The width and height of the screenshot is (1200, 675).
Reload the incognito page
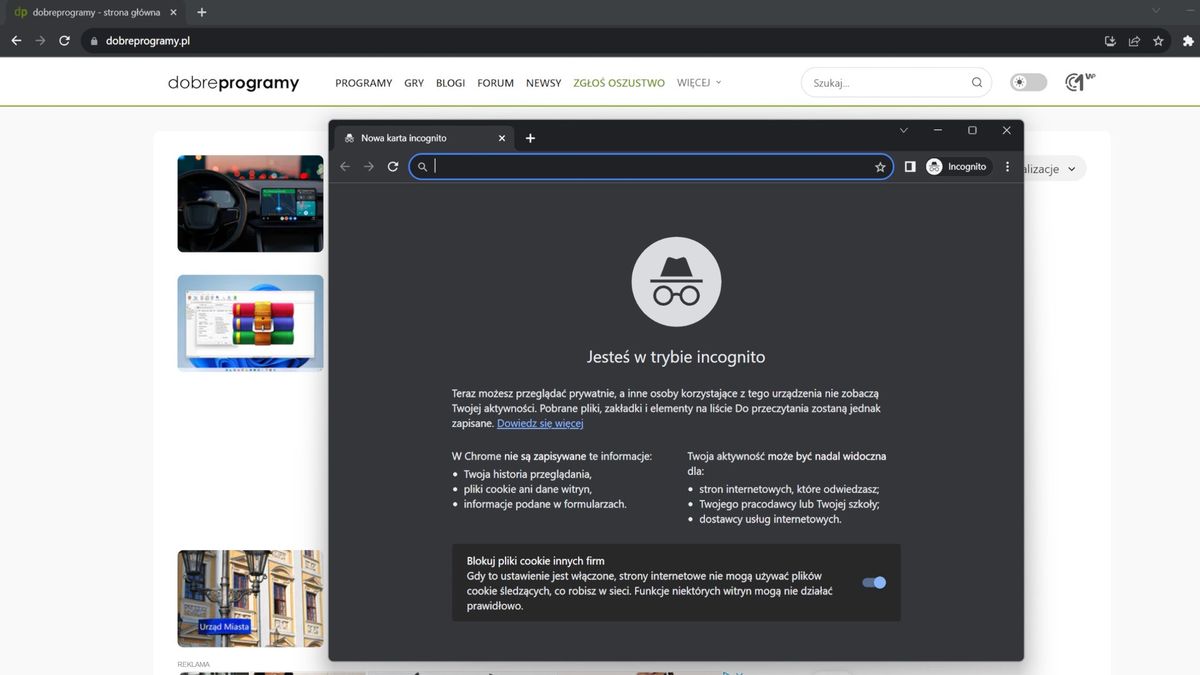click(x=393, y=166)
